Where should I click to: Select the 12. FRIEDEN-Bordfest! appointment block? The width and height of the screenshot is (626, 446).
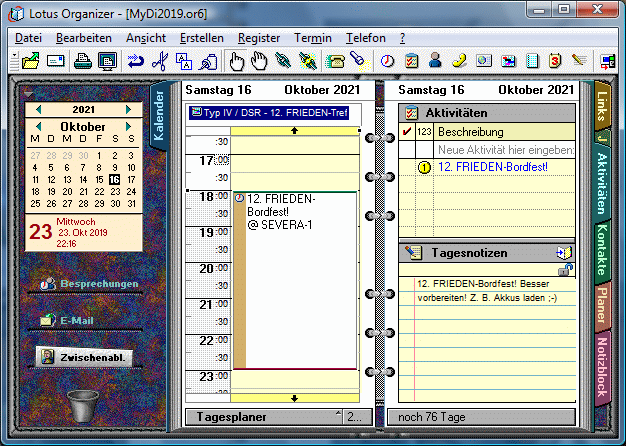point(295,280)
